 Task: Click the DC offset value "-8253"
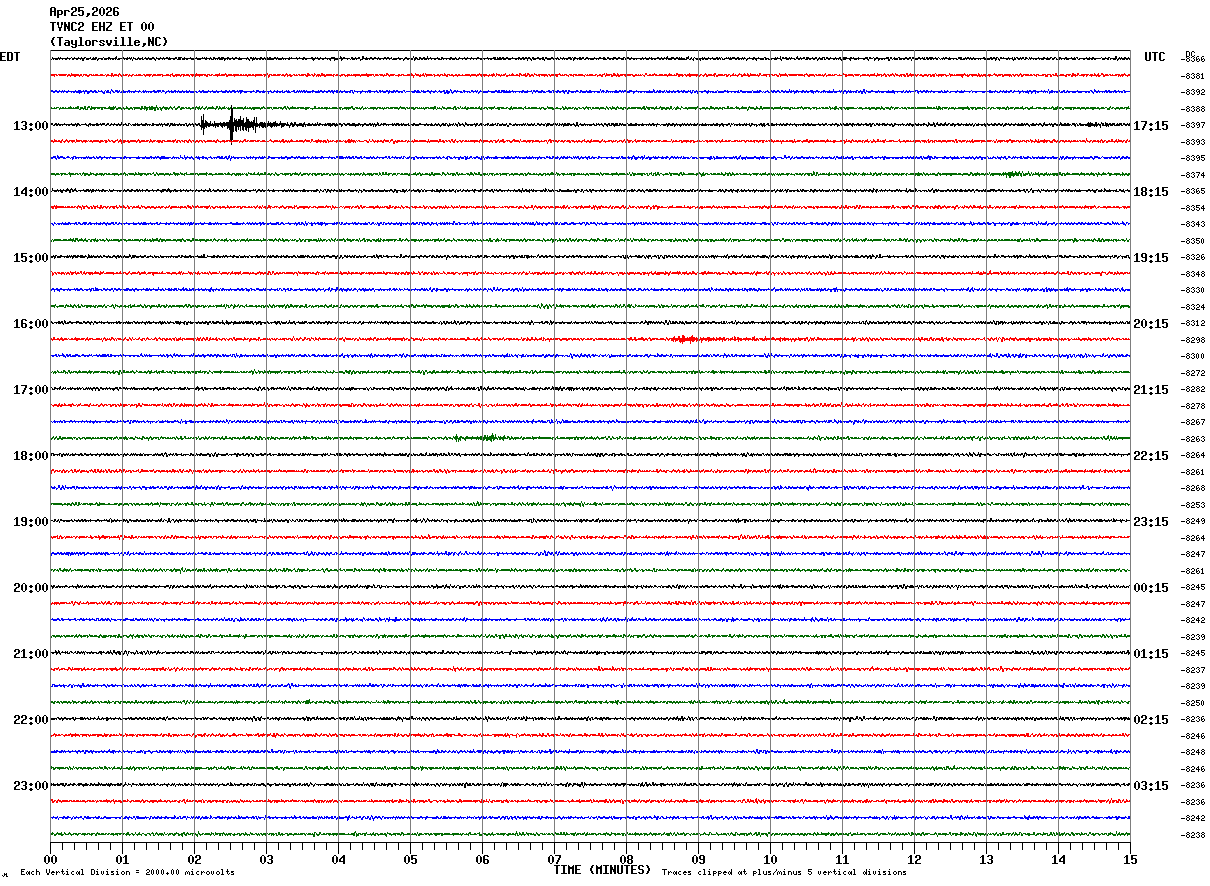1194,505
